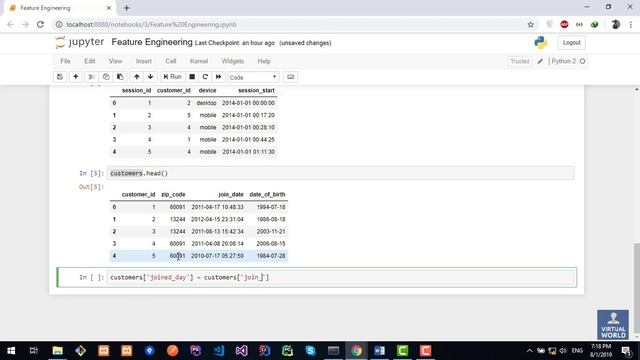The image size is (640, 360).
Task: Click the Out[5] output prompt
Action: pyautogui.click(x=91, y=187)
